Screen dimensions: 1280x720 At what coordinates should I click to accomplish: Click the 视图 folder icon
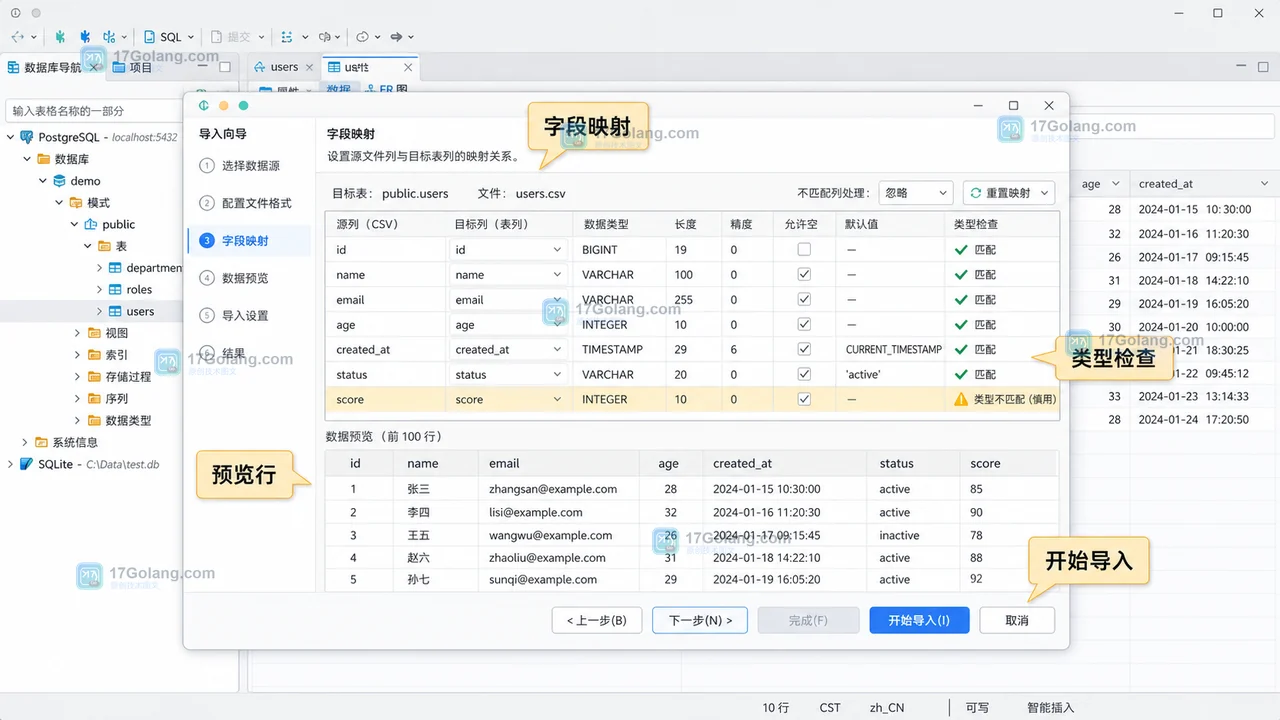(93, 333)
